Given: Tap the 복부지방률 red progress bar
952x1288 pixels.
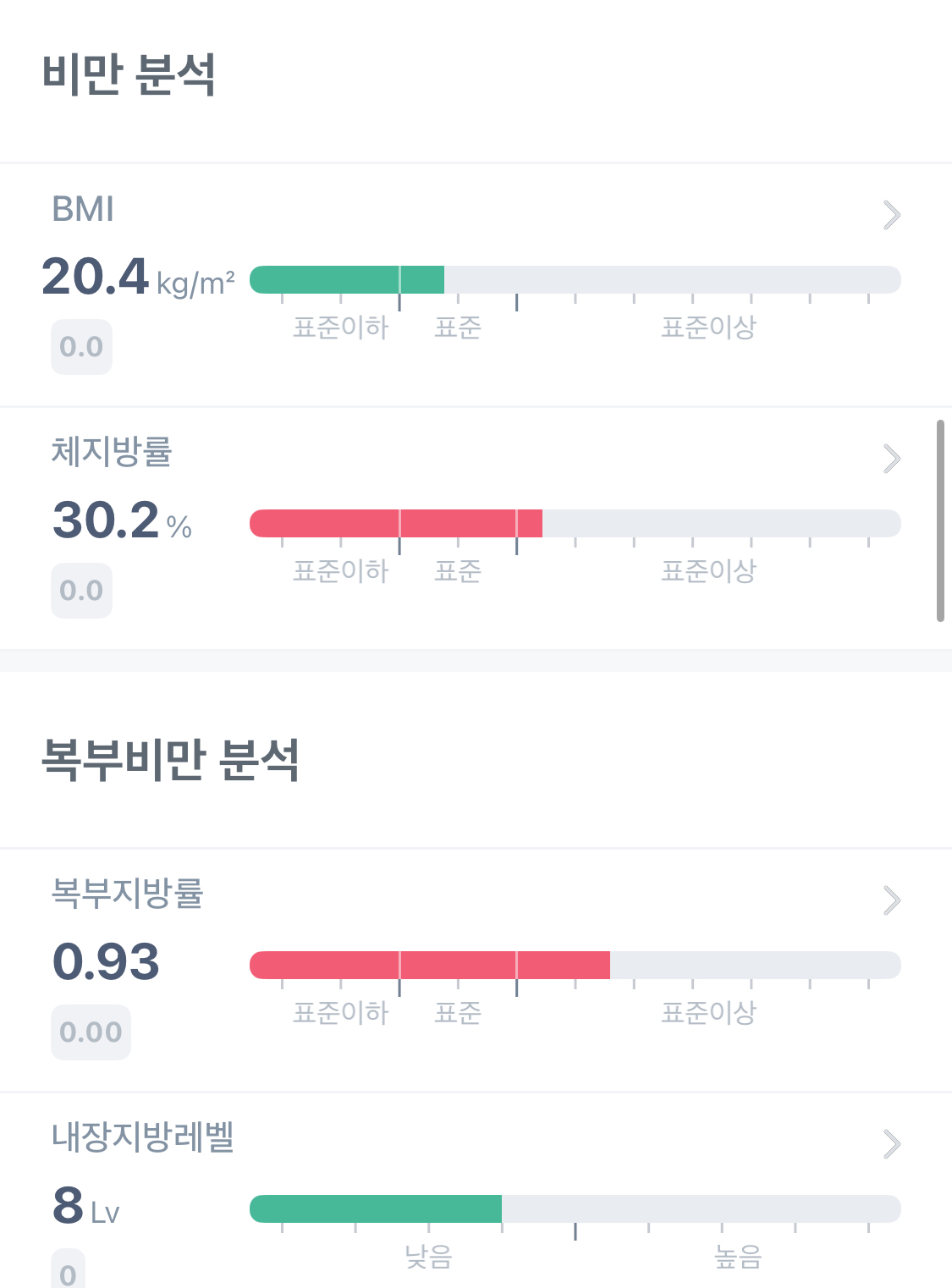Looking at the screenshot, I should (430, 965).
